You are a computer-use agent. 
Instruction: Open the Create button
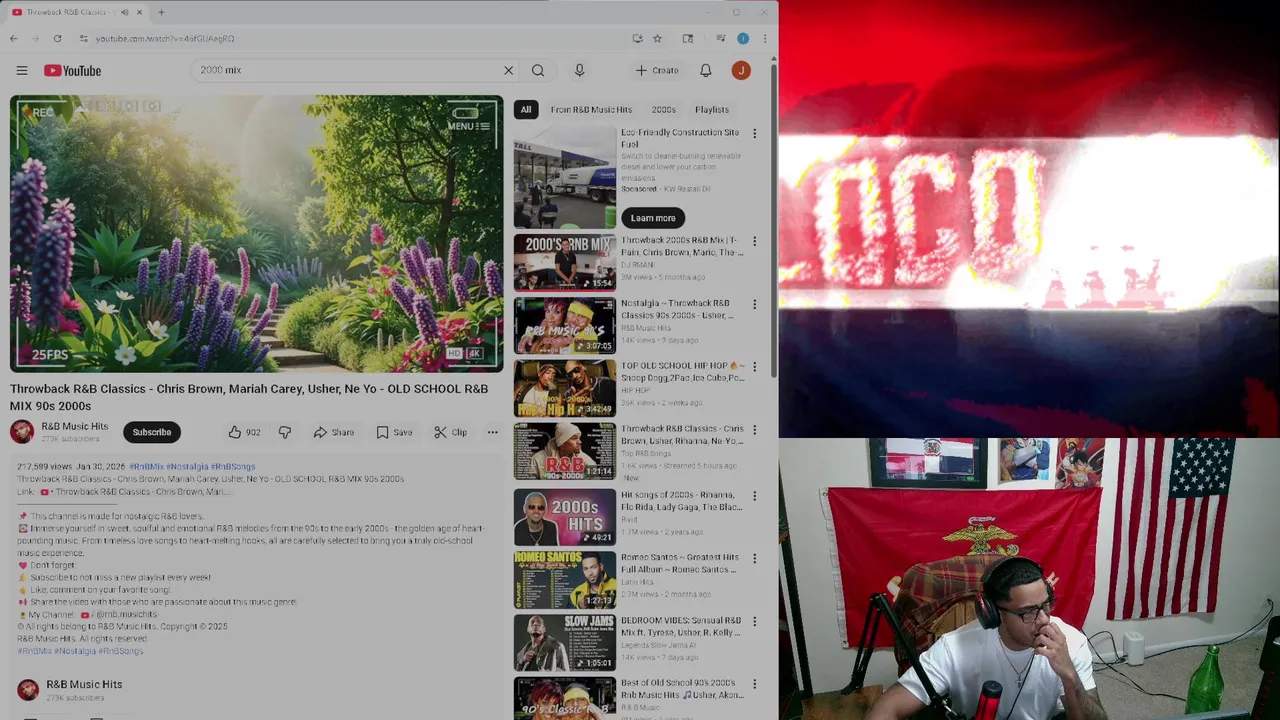[657, 70]
